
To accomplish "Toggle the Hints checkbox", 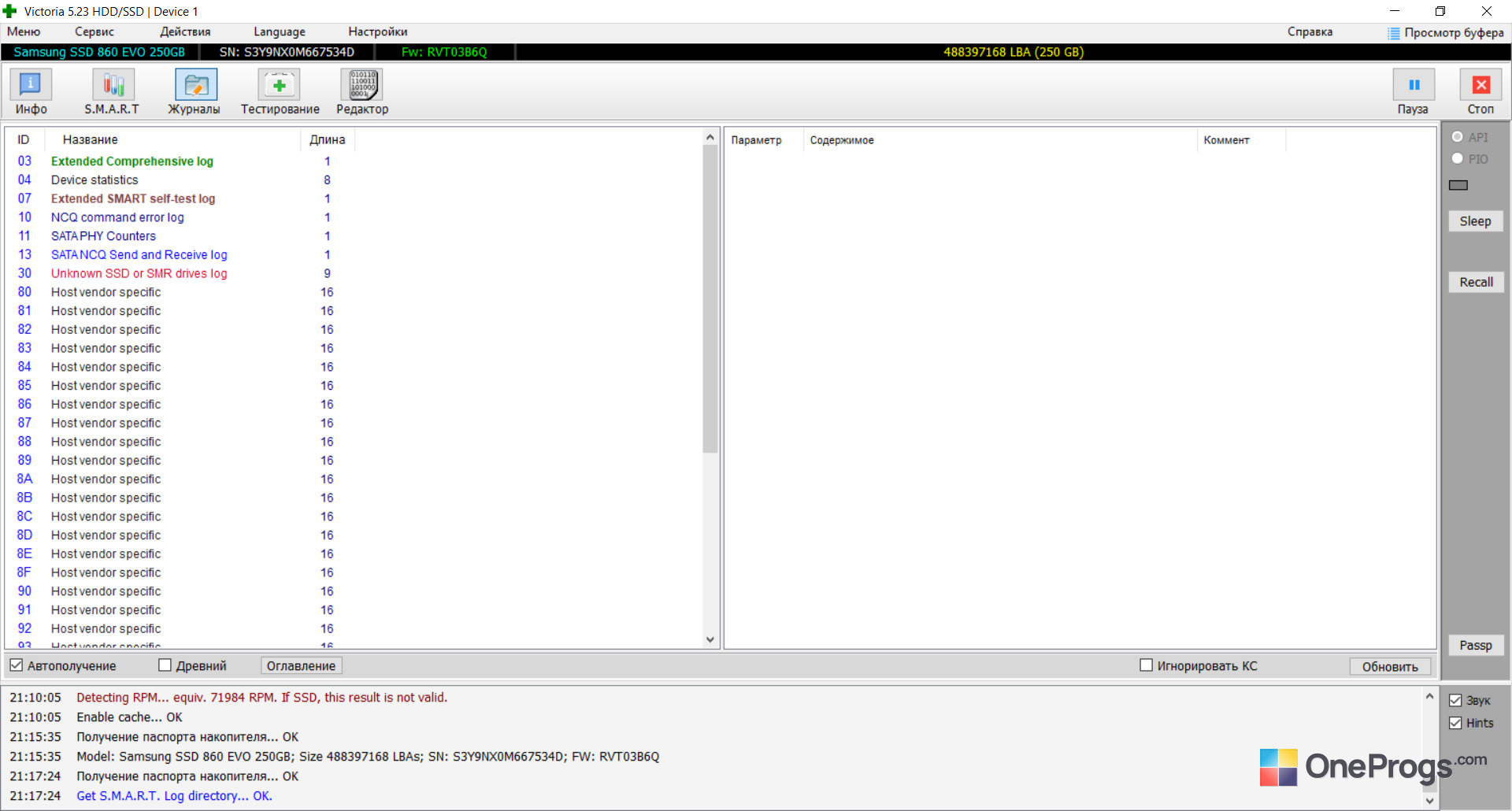I will click(x=1455, y=723).
